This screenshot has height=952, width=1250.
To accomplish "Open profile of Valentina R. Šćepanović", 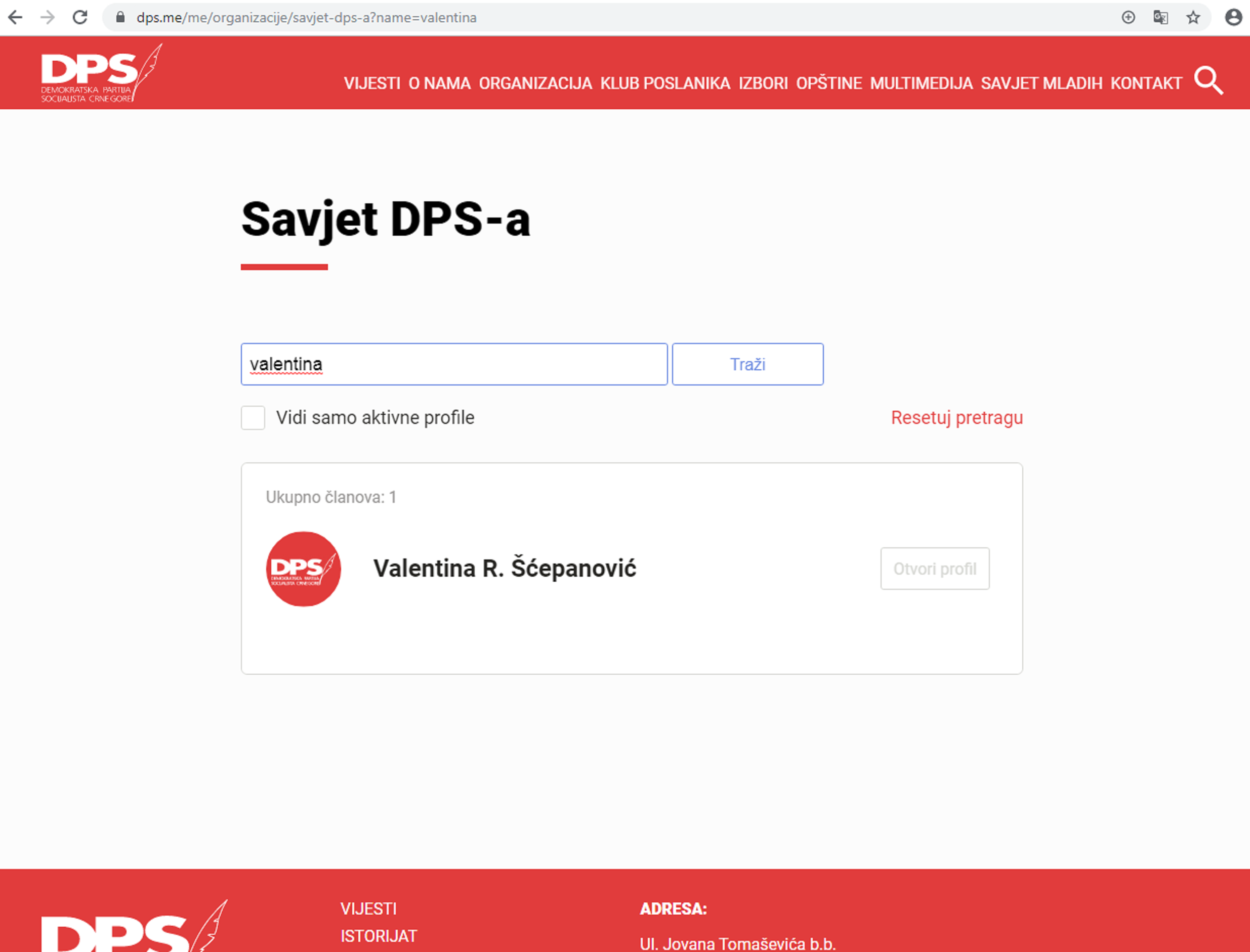I will pyautogui.click(x=934, y=569).
